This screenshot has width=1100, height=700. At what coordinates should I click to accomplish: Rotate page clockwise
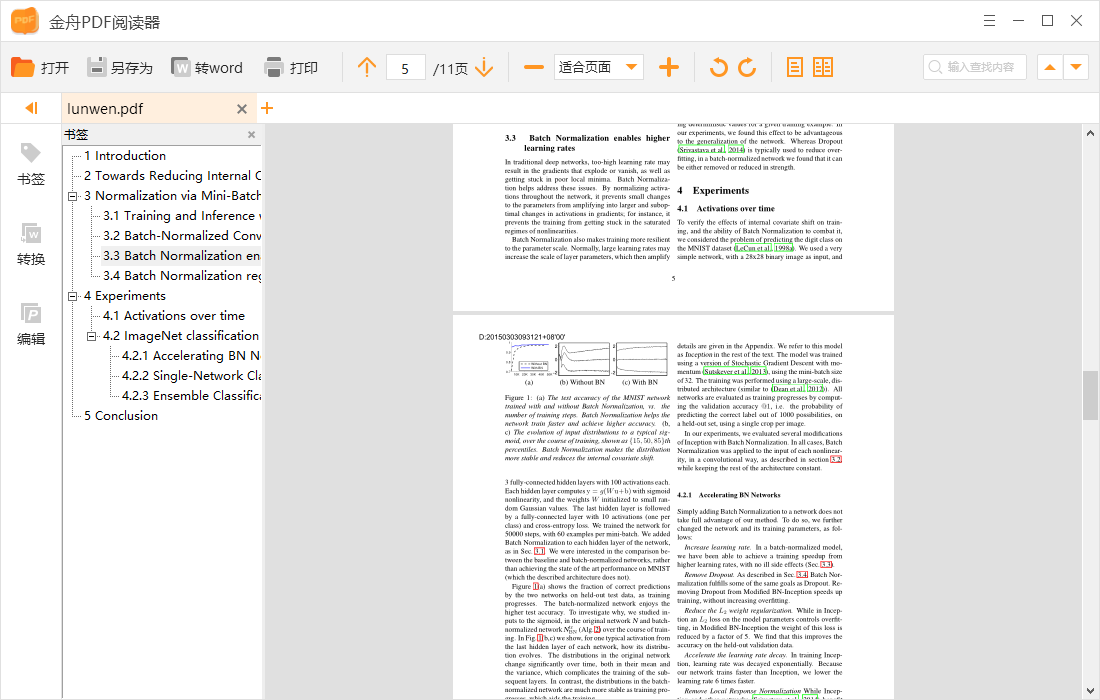tap(747, 67)
